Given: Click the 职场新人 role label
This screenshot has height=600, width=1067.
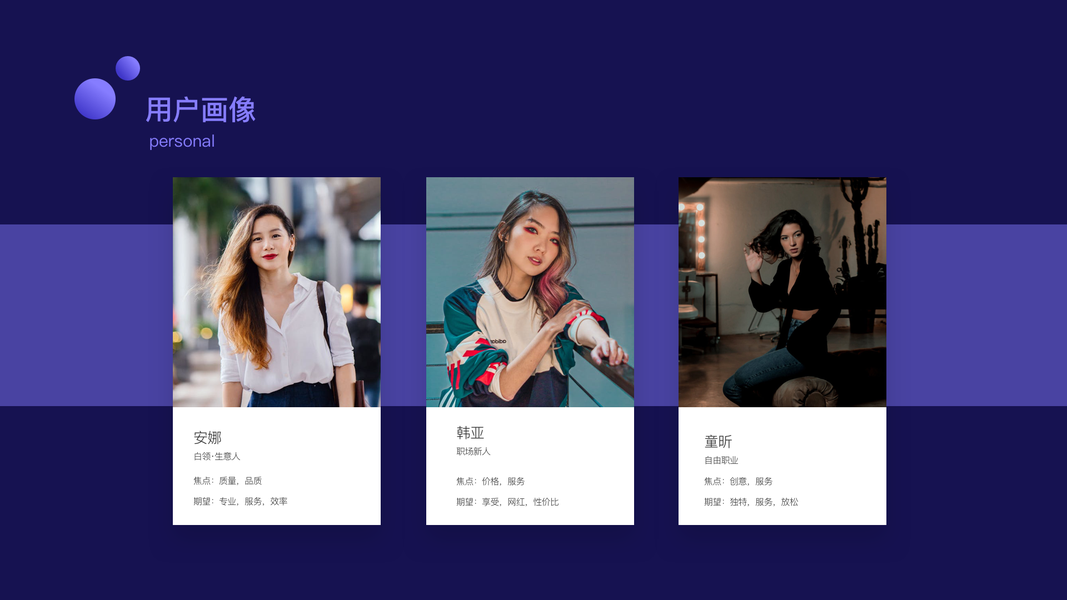Looking at the screenshot, I should (x=473, y=452).
